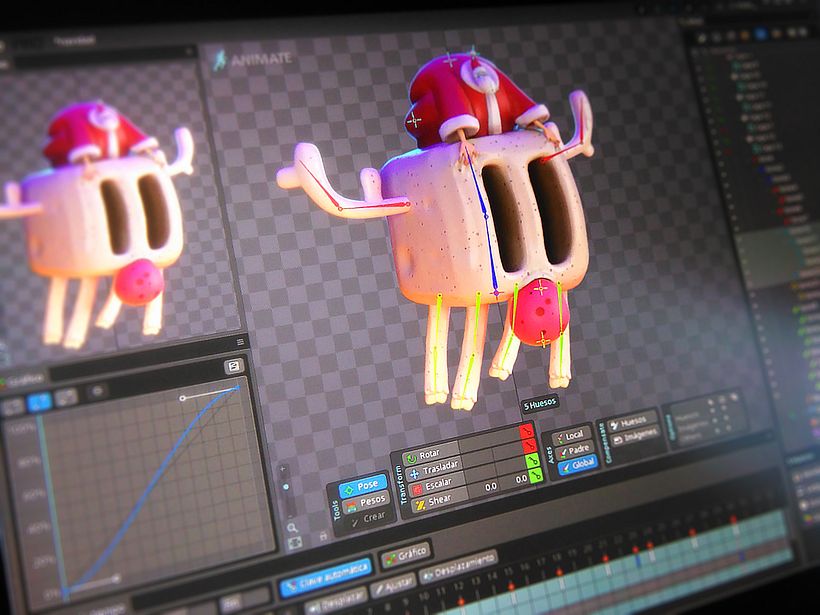Select the Pose tool

pos(363,487)
